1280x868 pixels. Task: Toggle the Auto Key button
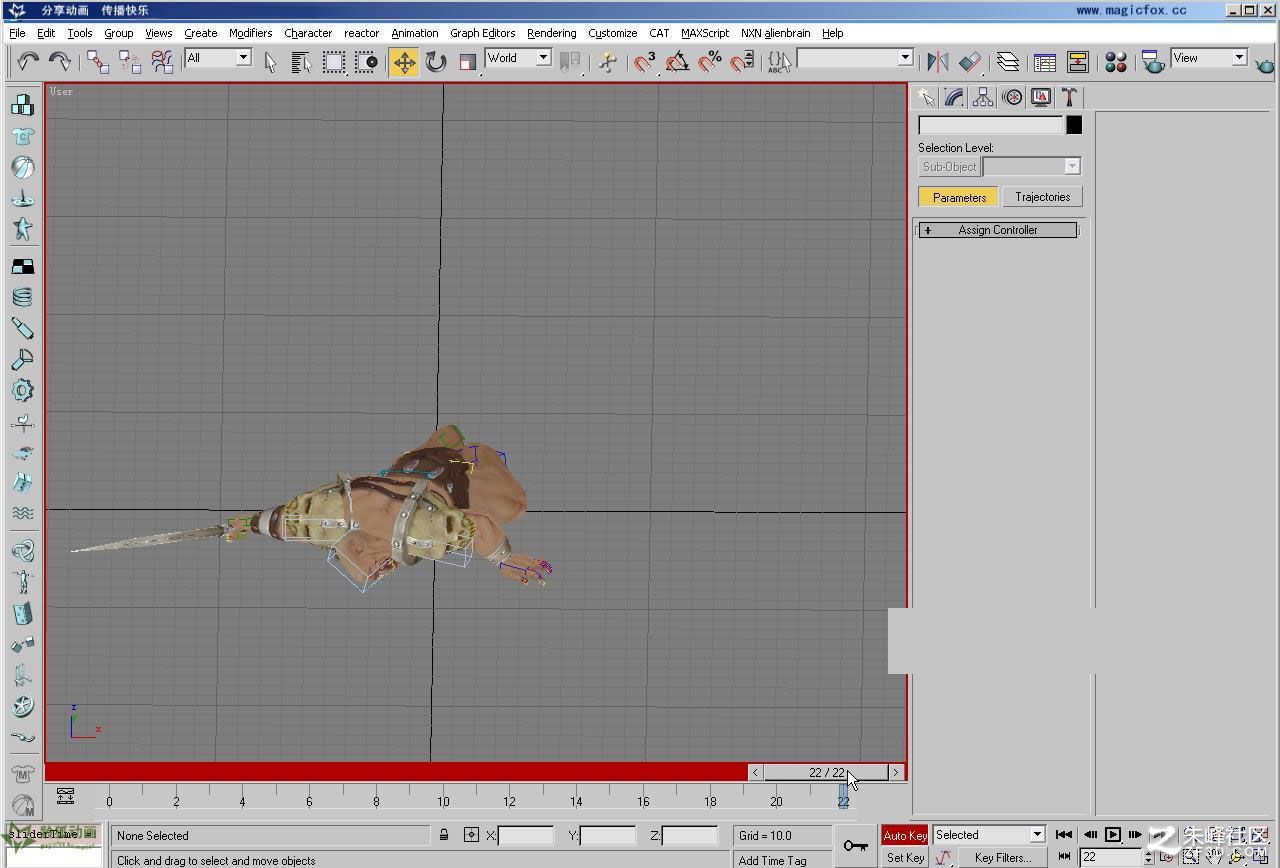click(905, 835)
